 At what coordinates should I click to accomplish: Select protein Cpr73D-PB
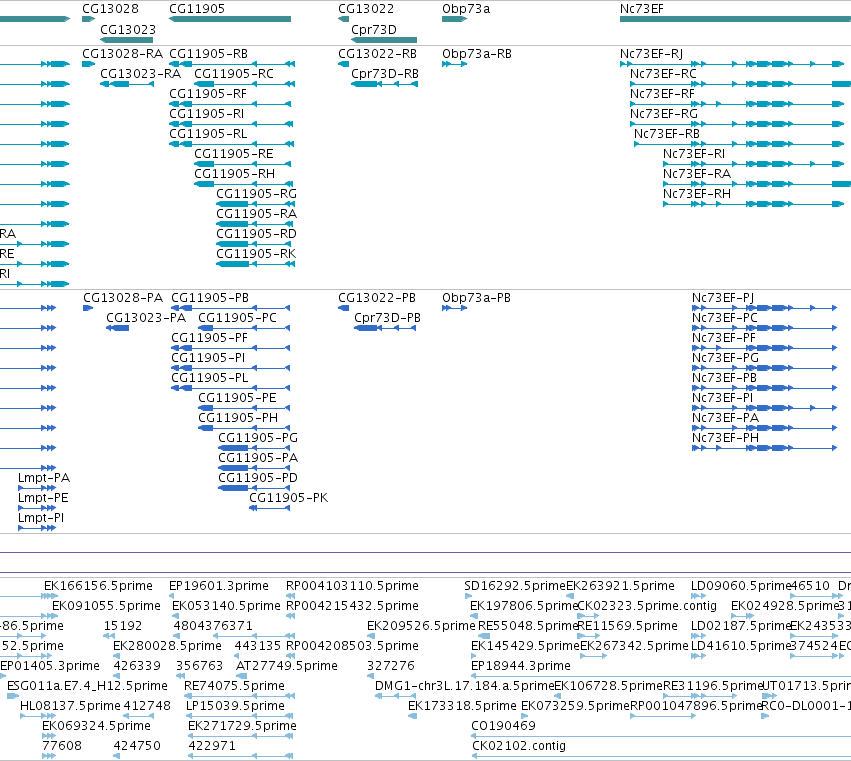pos(387,318)
